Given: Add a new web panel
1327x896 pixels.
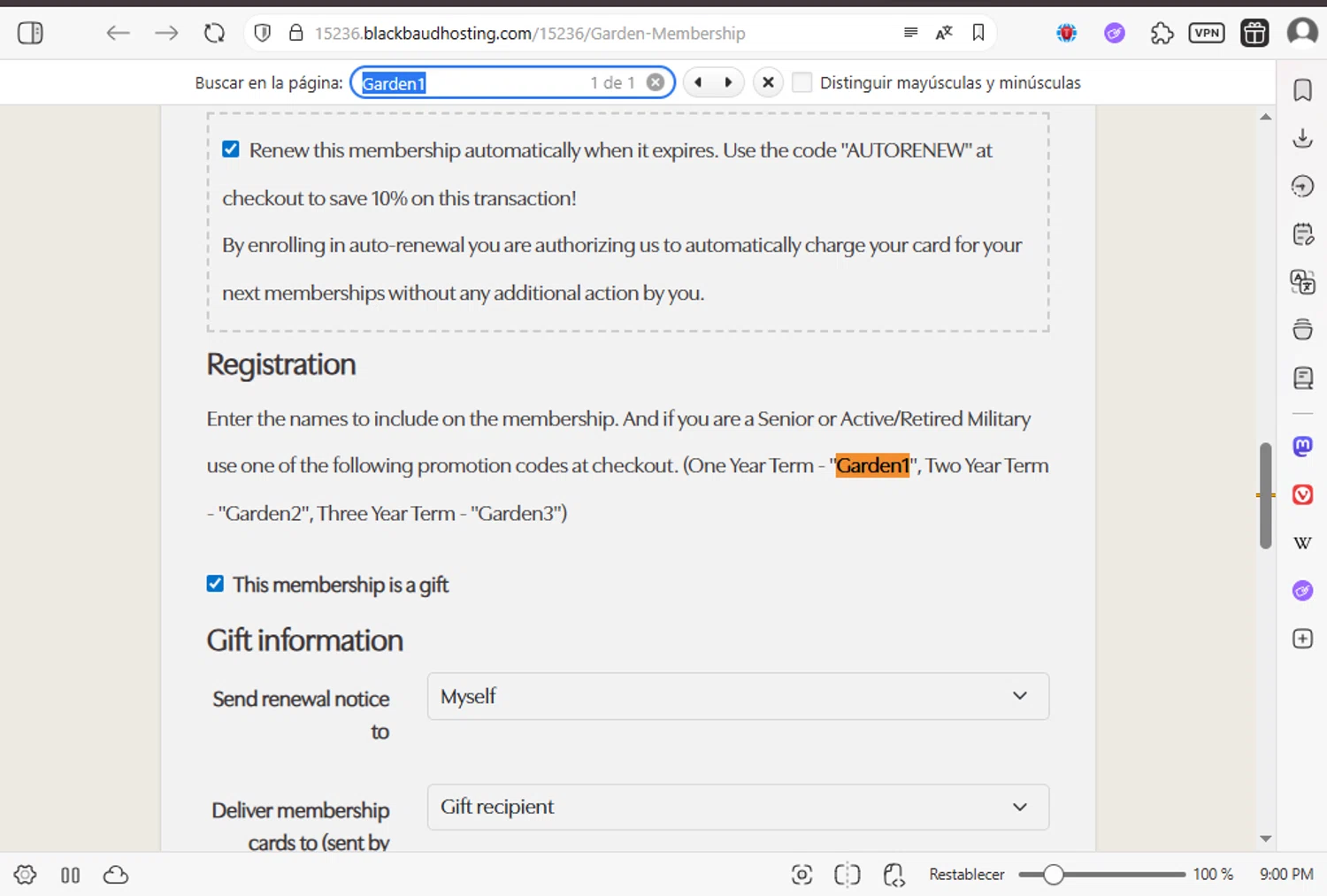Looking at the screenshot, I should 1302,639.
